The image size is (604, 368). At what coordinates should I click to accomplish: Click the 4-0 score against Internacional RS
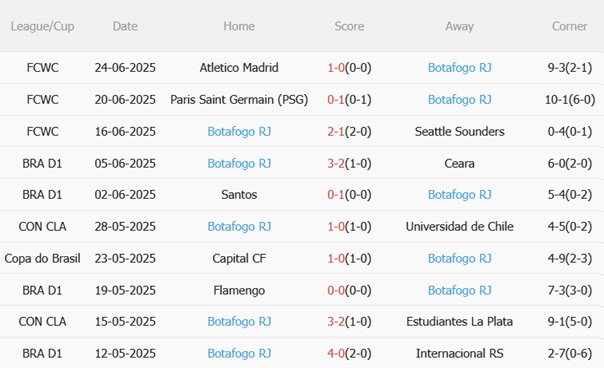(x=336, y=353)
